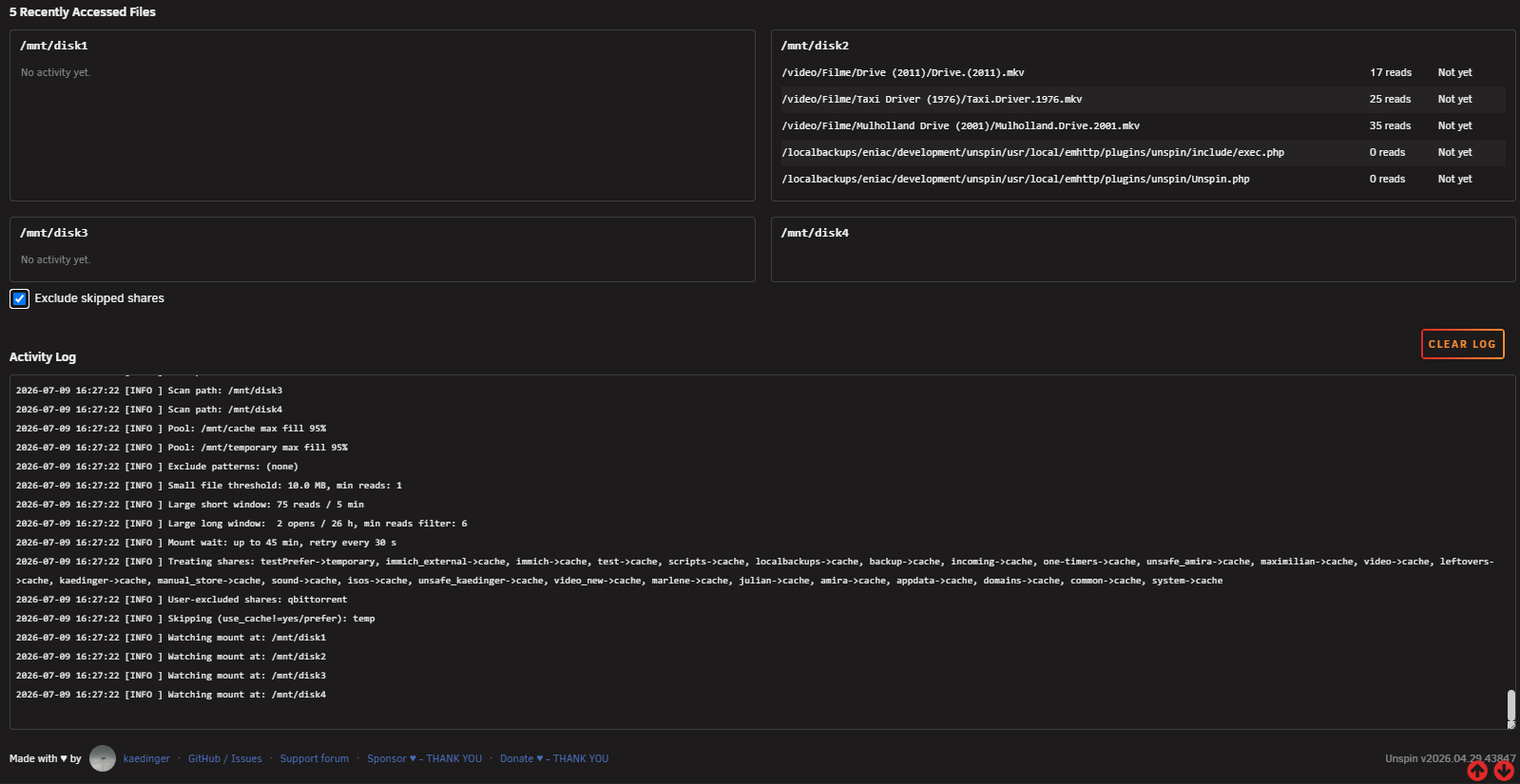
Task: Select the Mulholland.Drive.2001.mkv file row
Action: 1143,126
